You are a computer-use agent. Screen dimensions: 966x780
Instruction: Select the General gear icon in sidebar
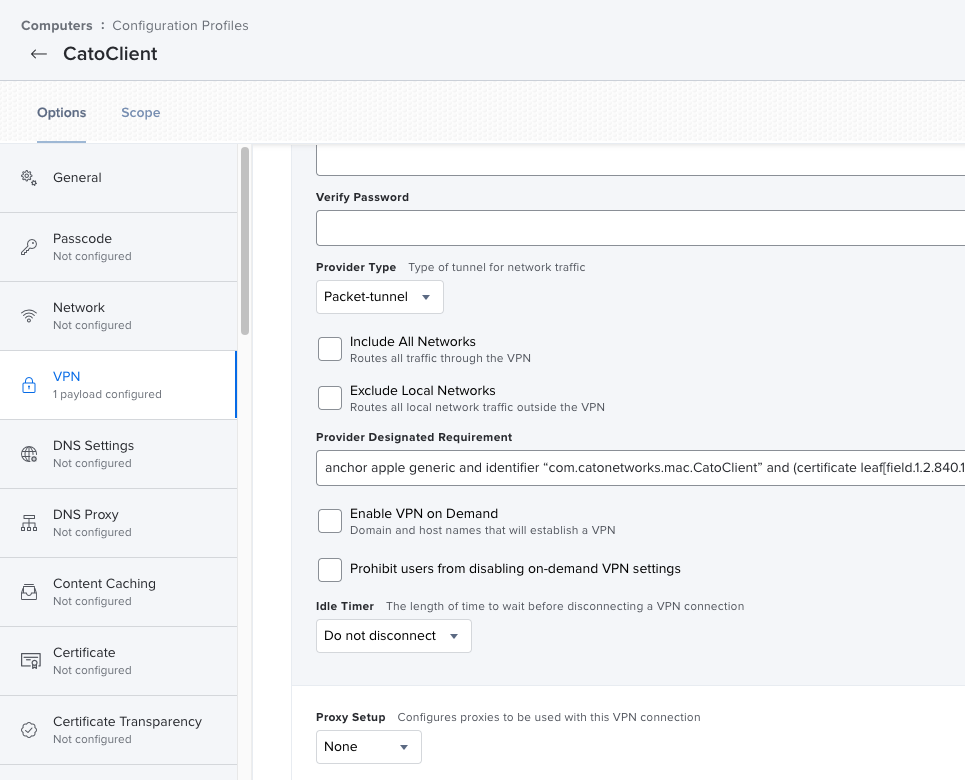pyautogui.click(x=25, y=177)
